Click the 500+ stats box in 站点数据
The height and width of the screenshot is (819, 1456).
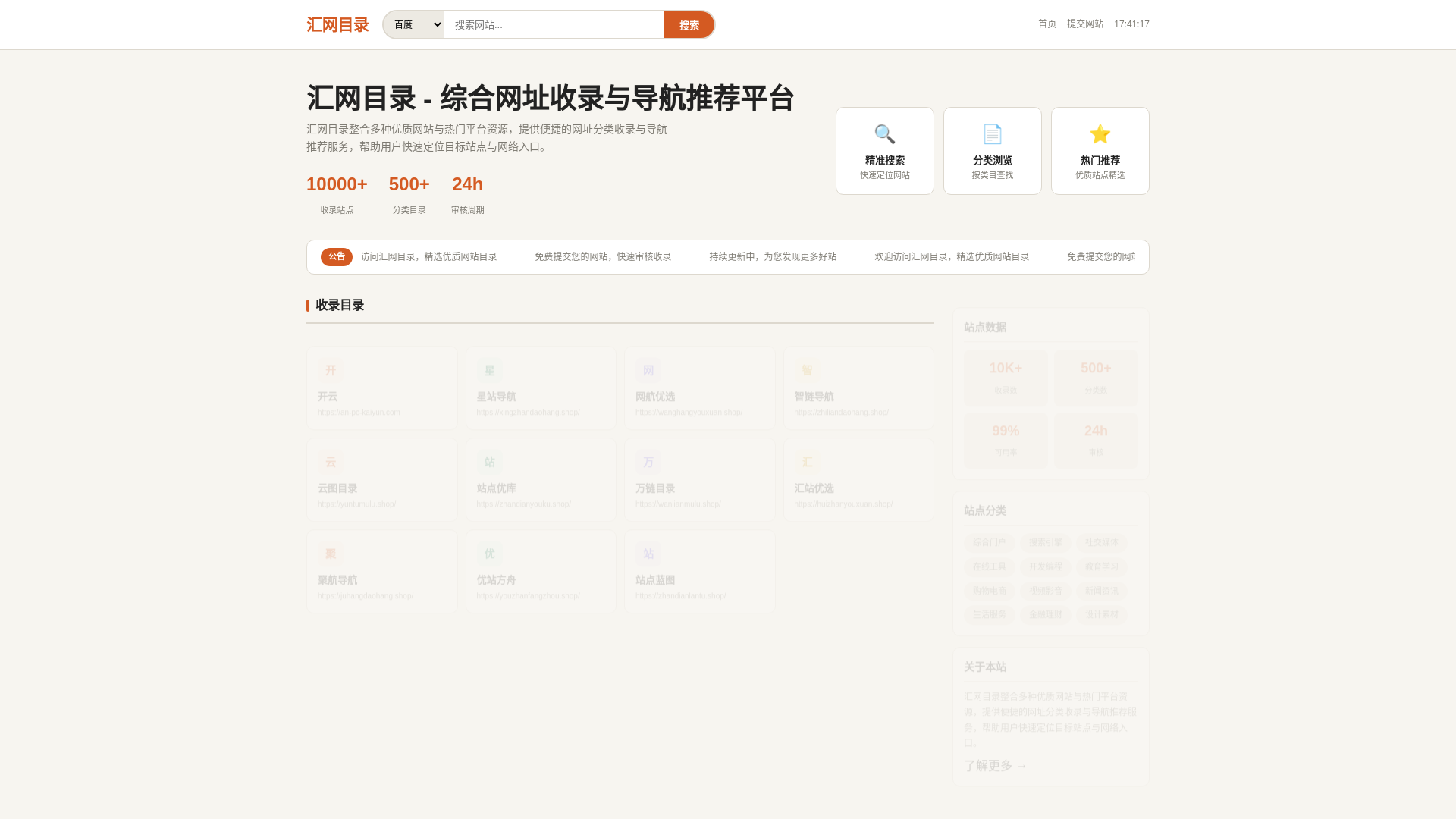pos(1096,378)
